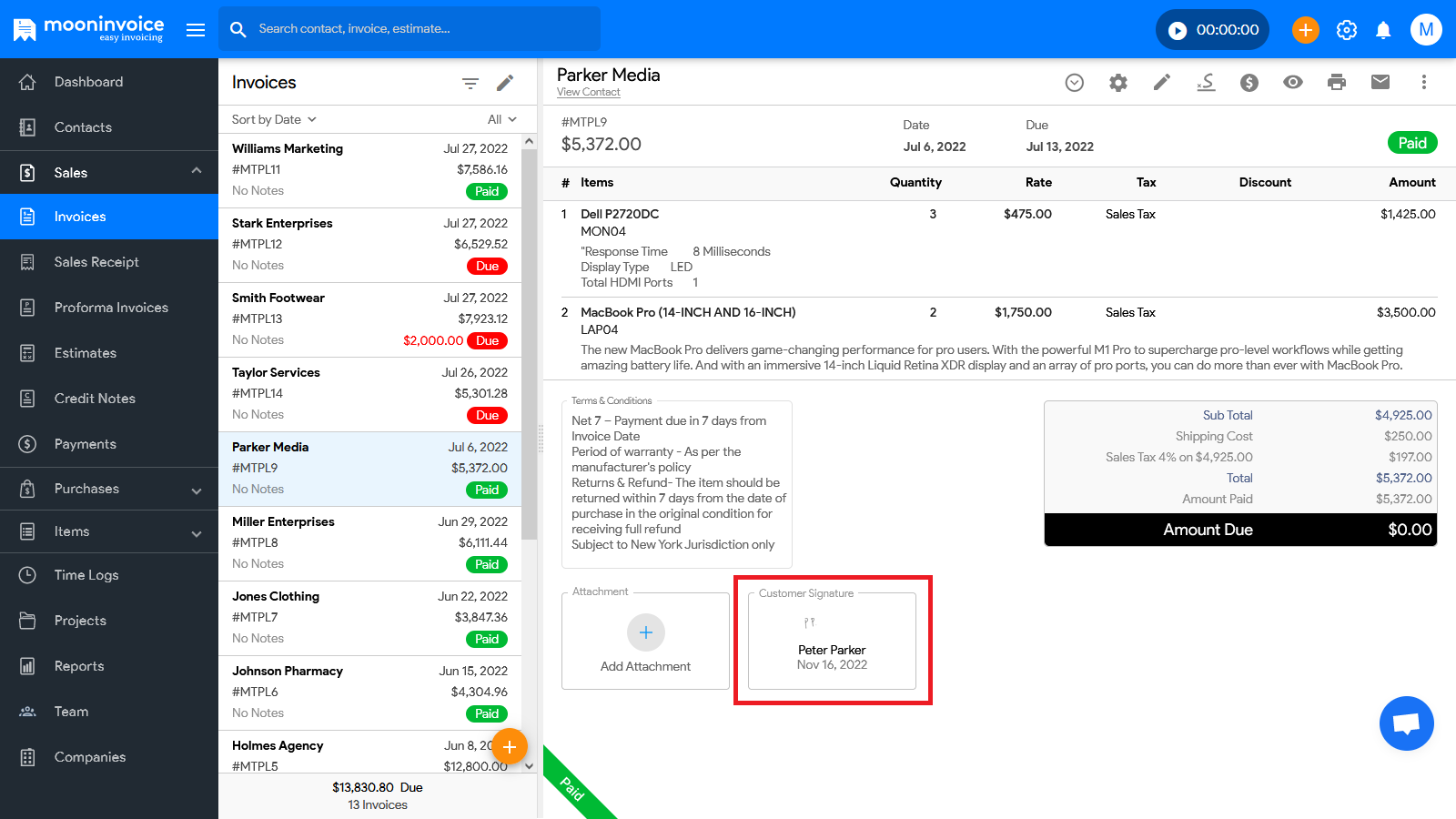This screenshot has width=1456, height=819.
Task: Open Contacts in sidebar
Action: (x=109, y=127)
